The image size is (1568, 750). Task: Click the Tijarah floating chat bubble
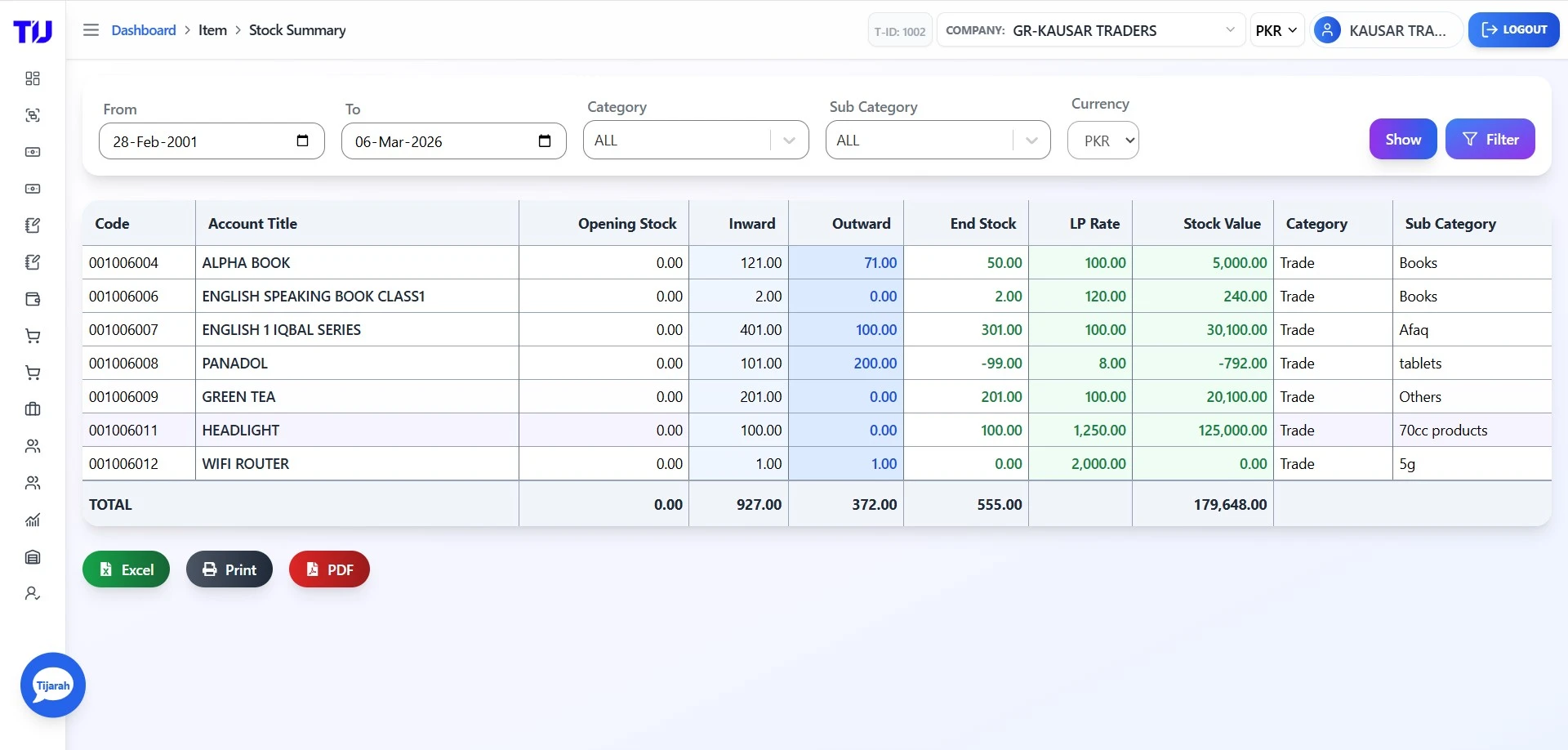(x=52, y=685)
